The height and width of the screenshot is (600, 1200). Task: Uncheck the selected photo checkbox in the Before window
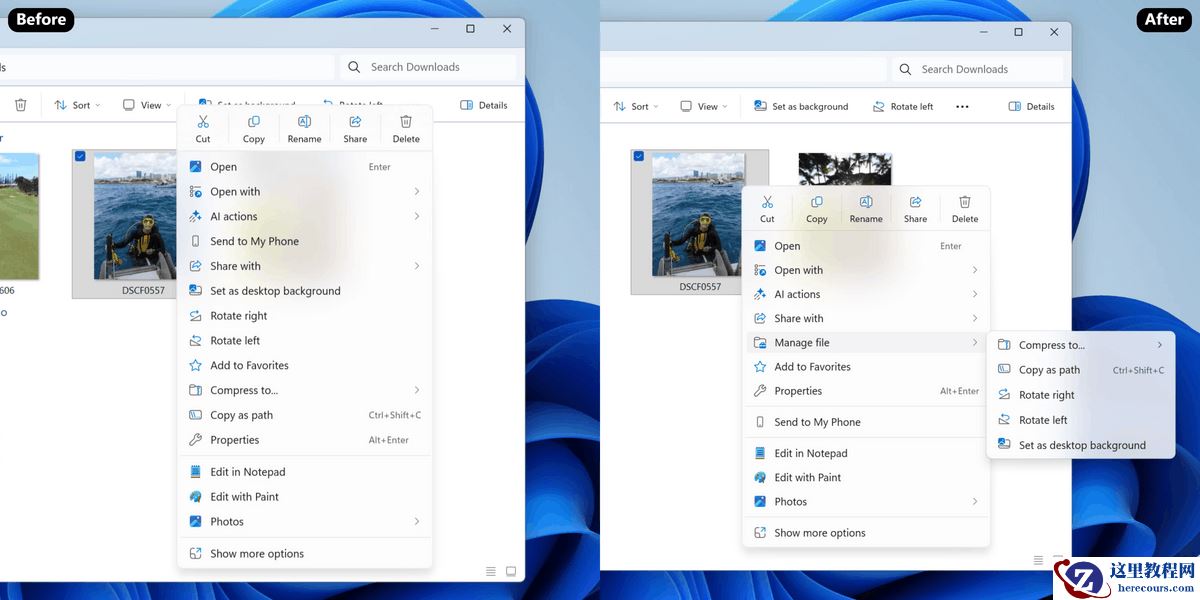pos(80,156)
